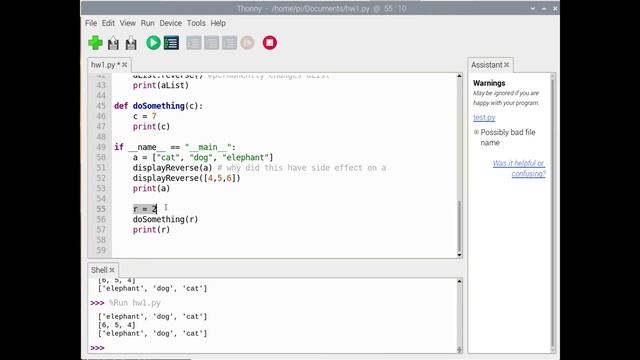Open the Edit menu
Viewport: 640px width, 360px height.
(108, 23)
